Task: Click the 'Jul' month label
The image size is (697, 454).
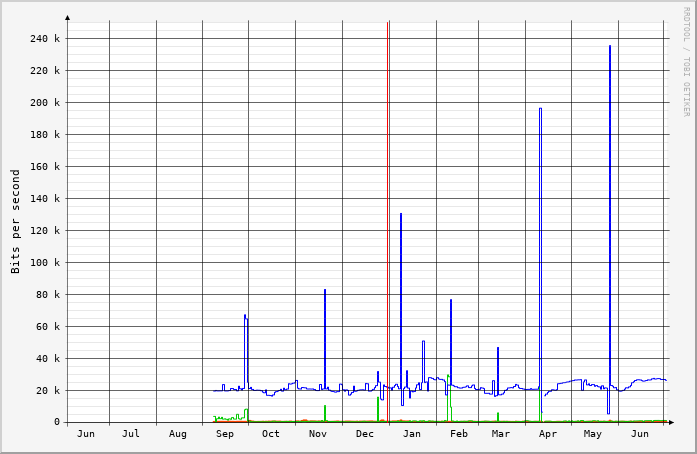Action: click(x=131, y=434)
